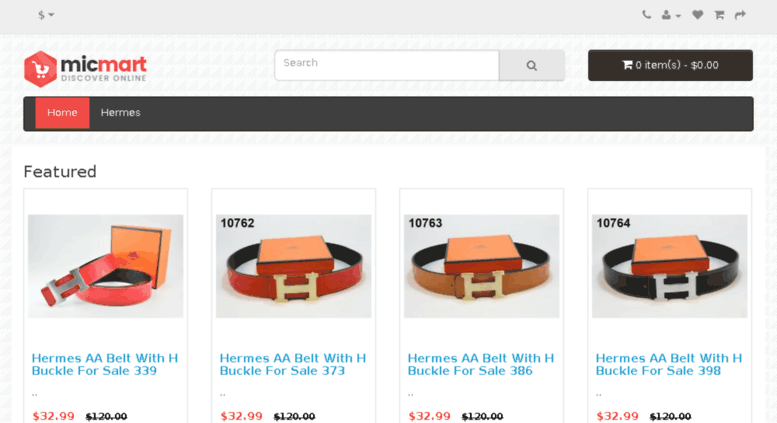Select the Home menu tab
Image resolution: width=777 pixels, height=423 pixels.
62,113
